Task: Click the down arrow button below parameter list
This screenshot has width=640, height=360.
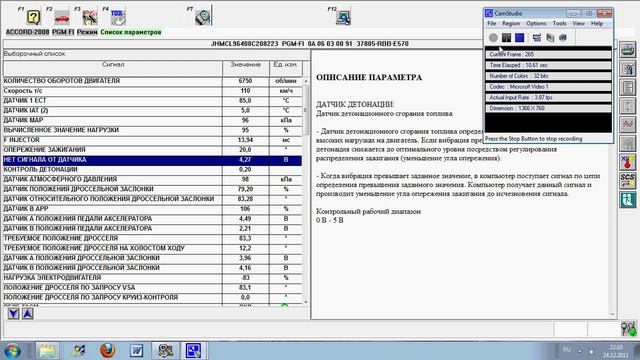Action: [13, 313]
